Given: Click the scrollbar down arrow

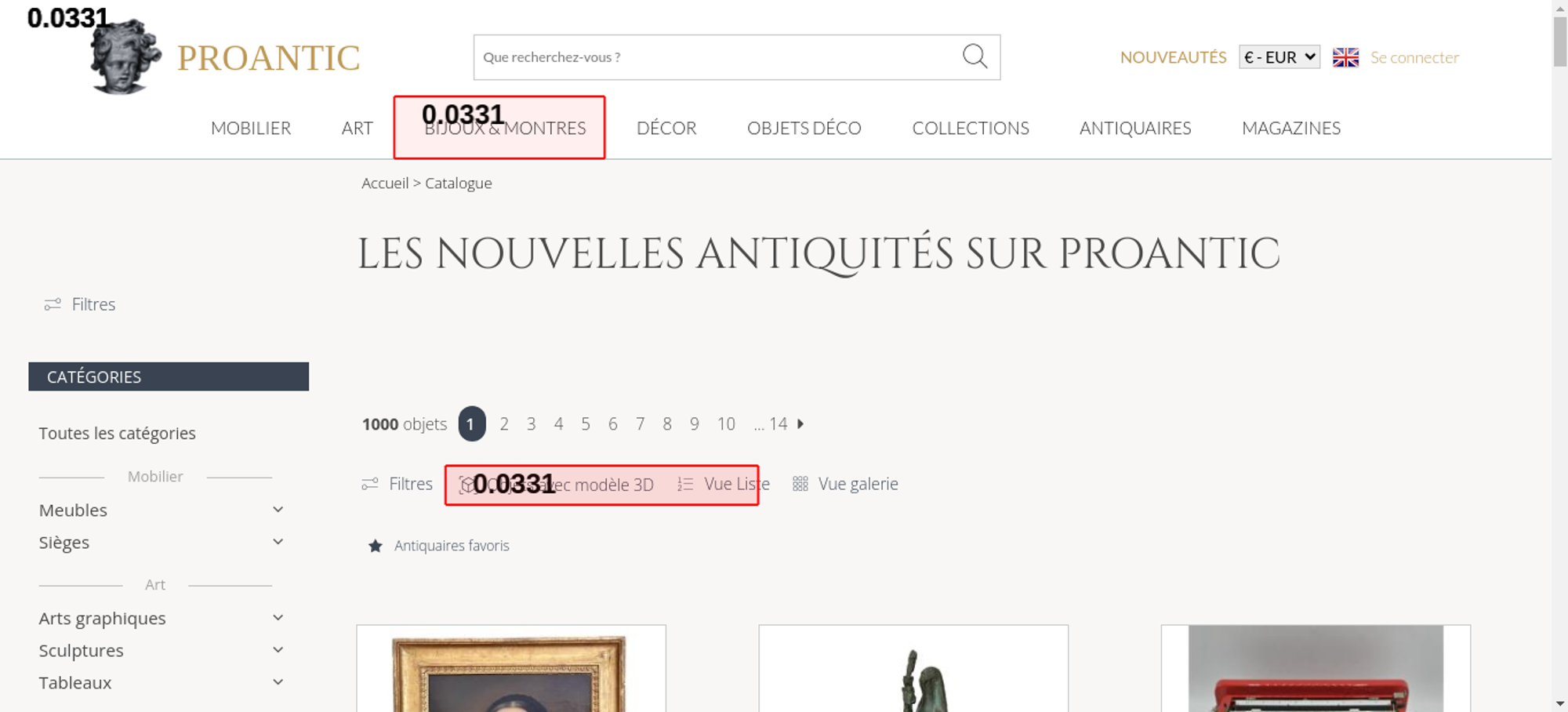Looking at the screenshot, I should [x=1560, y=704].
